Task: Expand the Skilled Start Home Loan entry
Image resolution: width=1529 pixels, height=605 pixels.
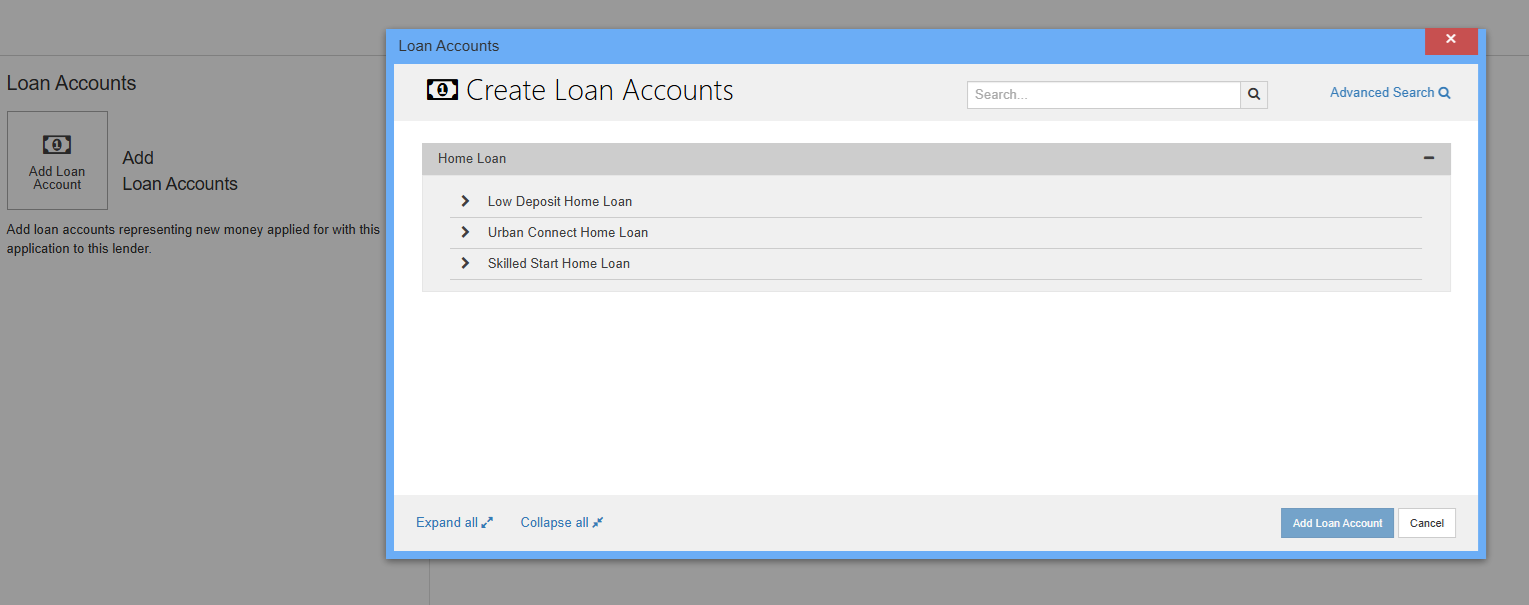Action: 463,263
